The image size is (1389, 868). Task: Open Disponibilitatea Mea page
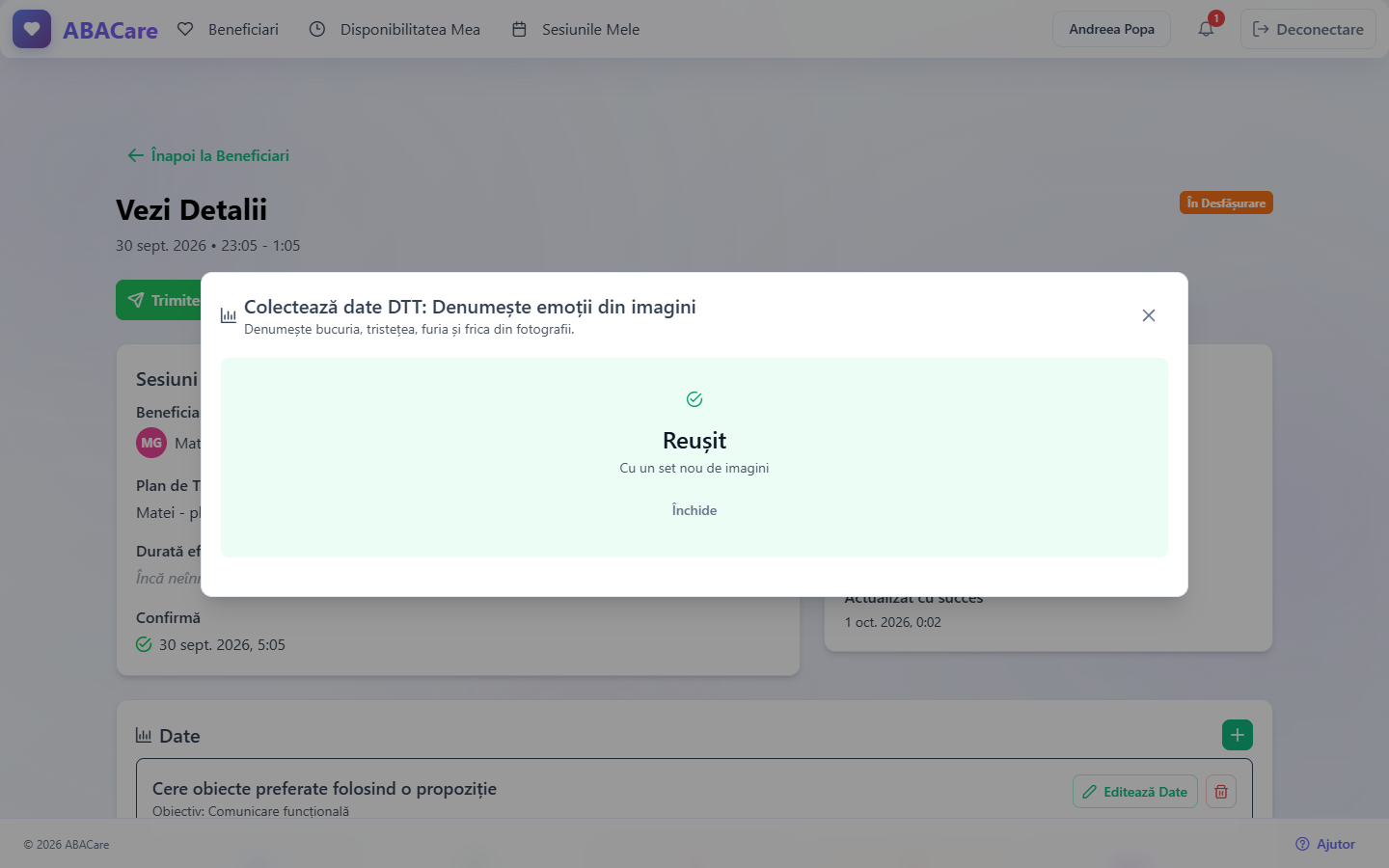tap(395, 29)
